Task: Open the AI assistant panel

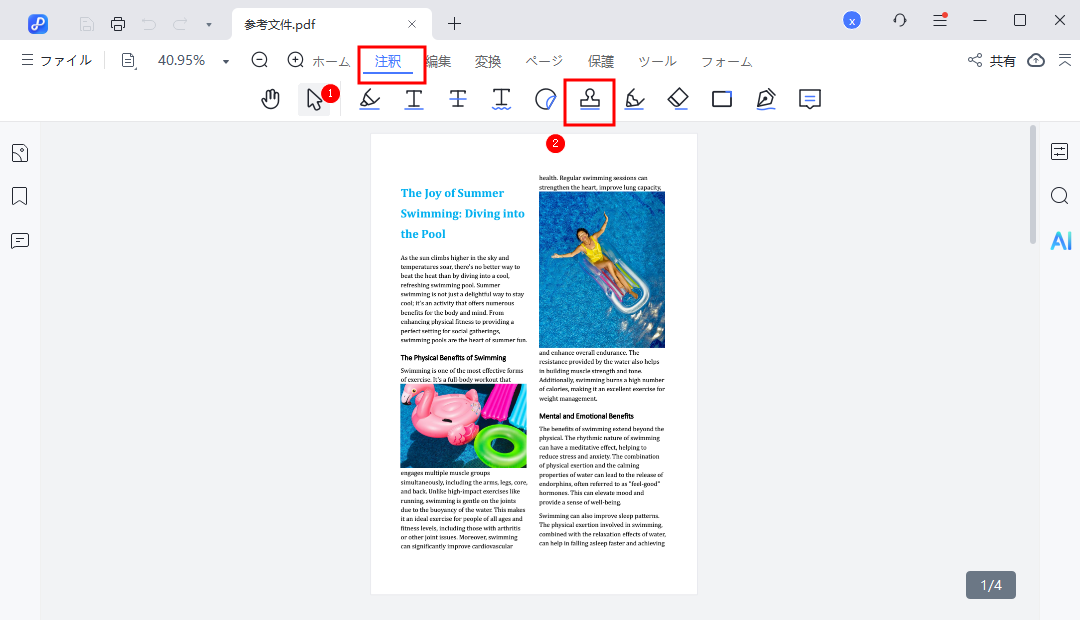Action: tap(1060, 240)
